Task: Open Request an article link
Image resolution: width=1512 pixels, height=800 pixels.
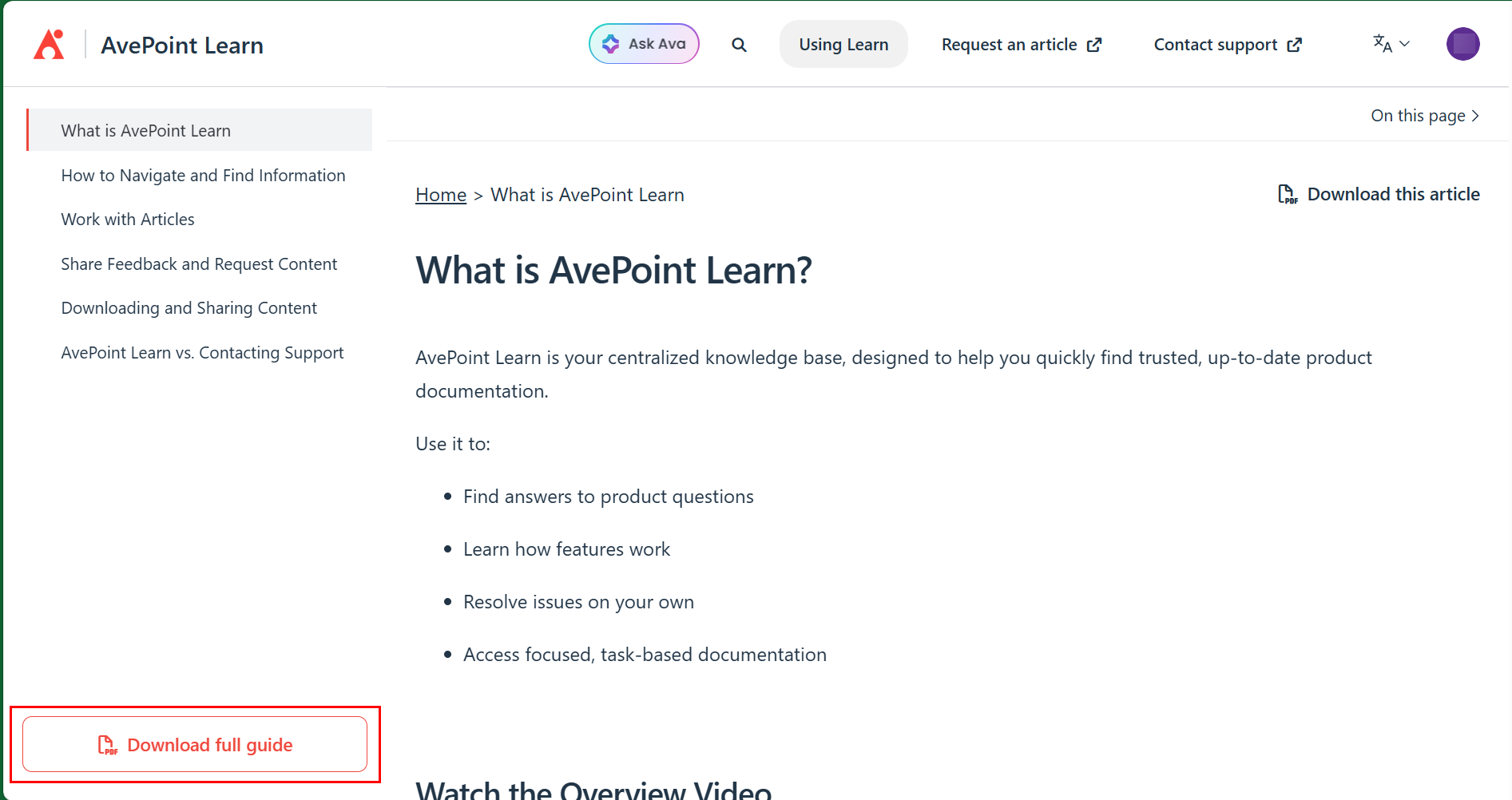Action: [1022, 45]
